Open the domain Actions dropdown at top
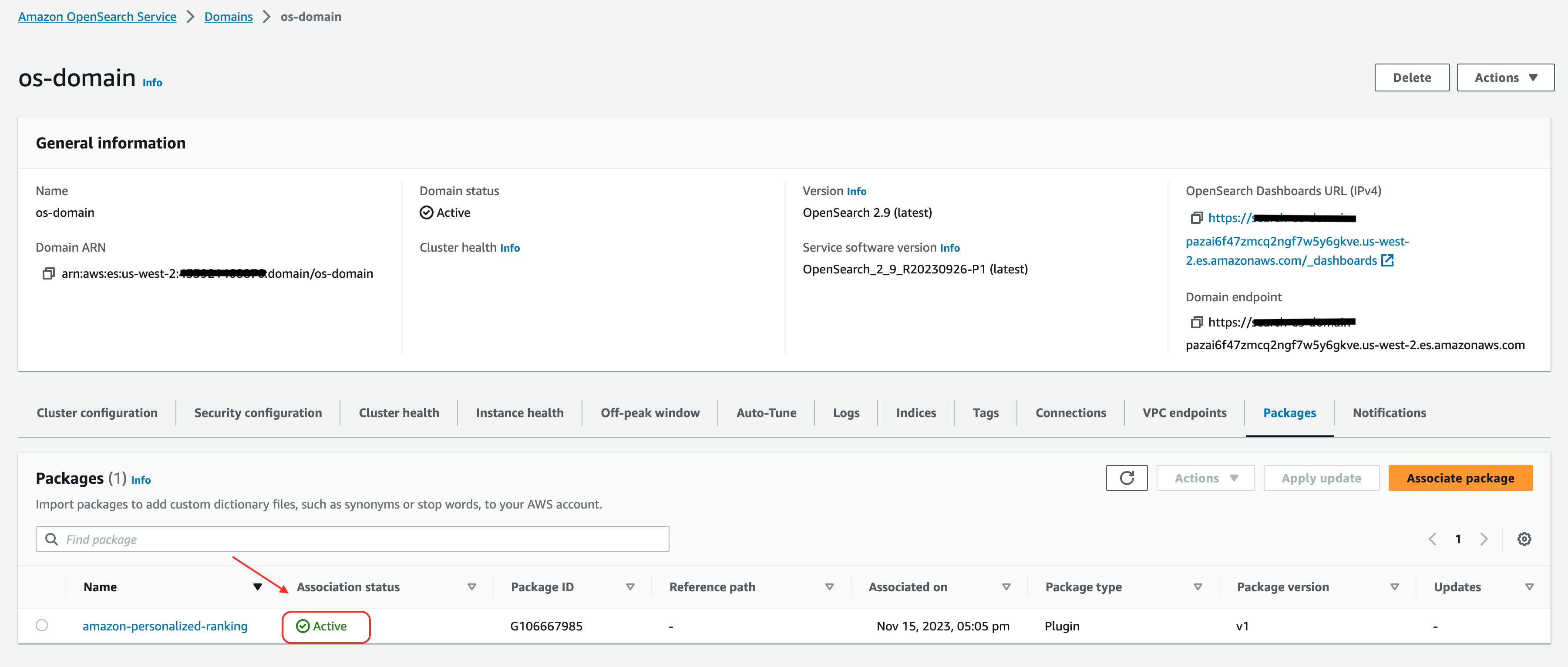 [1505, 78]
